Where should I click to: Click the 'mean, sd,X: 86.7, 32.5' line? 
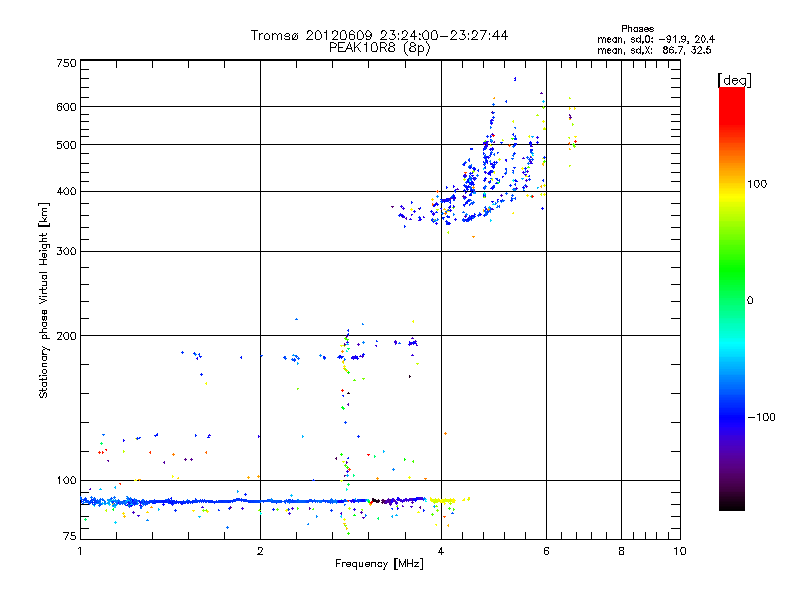tap(654, 50)
